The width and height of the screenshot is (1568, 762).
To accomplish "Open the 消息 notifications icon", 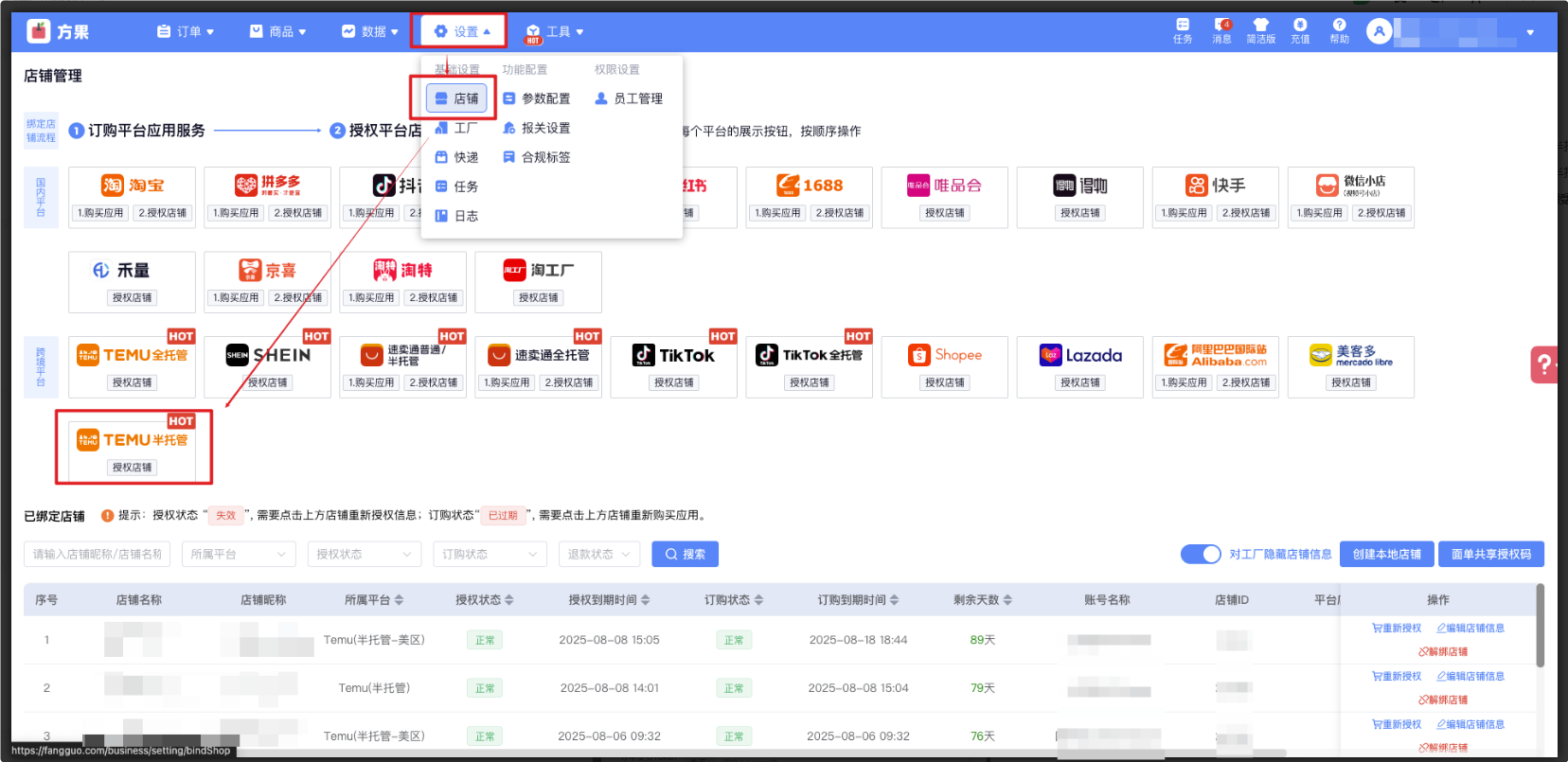I will (1221, 26).
